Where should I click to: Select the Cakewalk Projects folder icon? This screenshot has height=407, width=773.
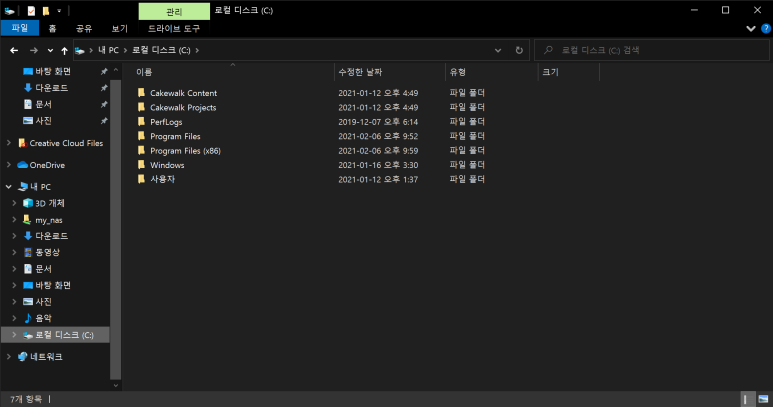141,107
